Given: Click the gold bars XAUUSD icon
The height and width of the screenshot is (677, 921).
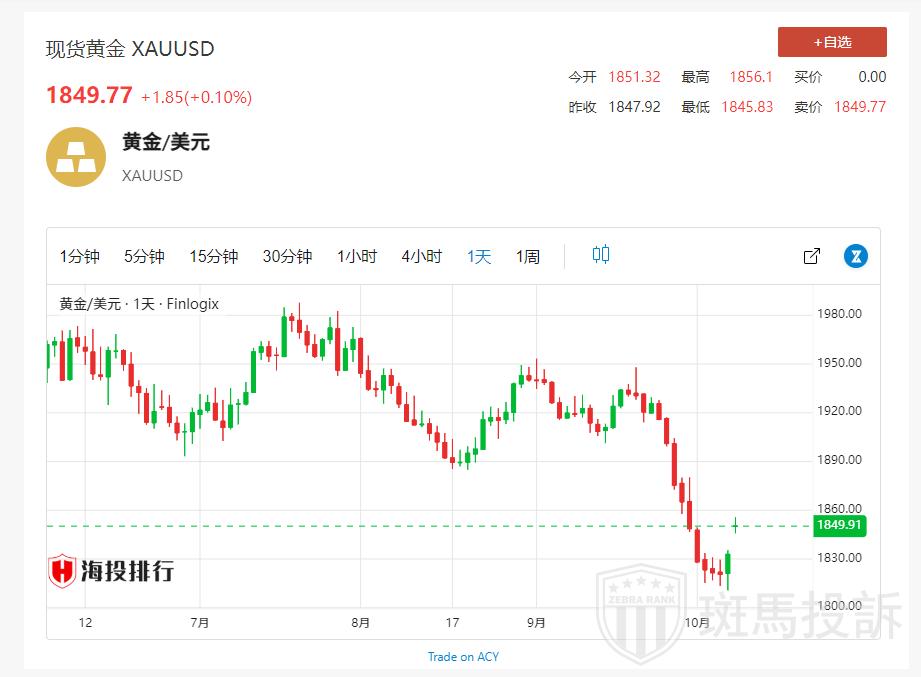Looking at the screenshot, I should [x=76, y=157].
